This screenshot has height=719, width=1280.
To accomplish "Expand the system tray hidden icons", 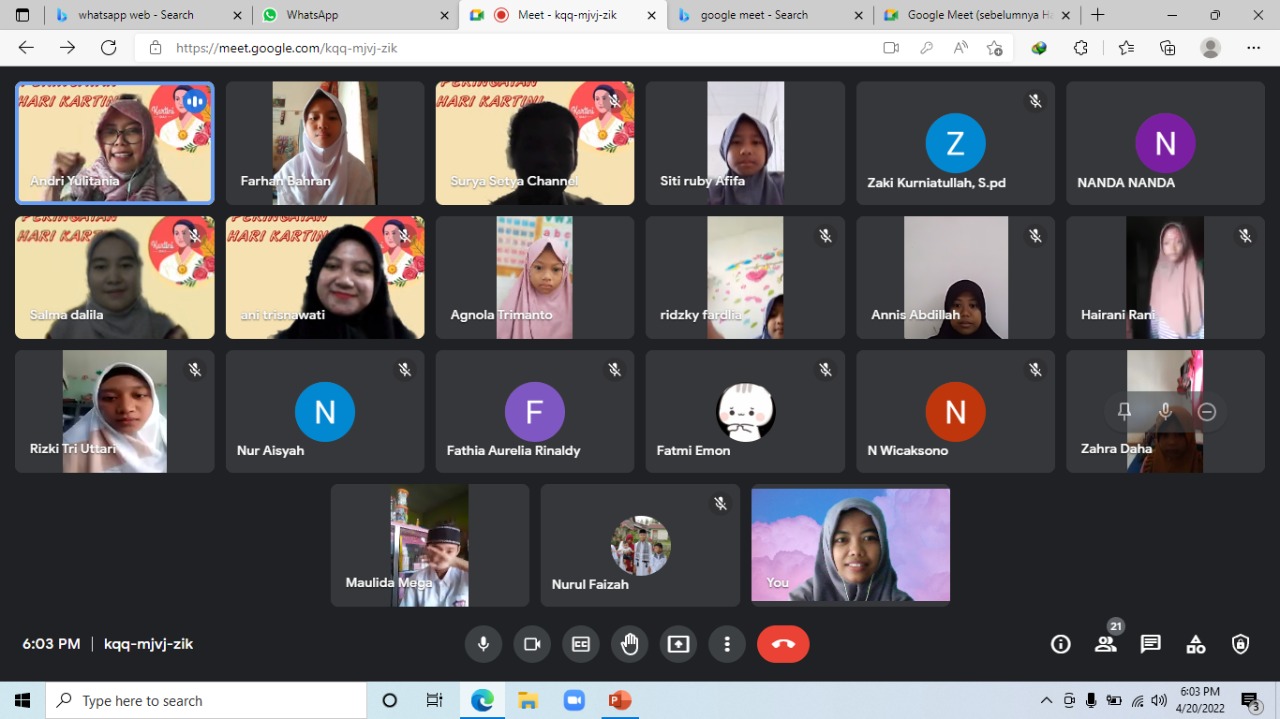I will (x=1046, y=700).
